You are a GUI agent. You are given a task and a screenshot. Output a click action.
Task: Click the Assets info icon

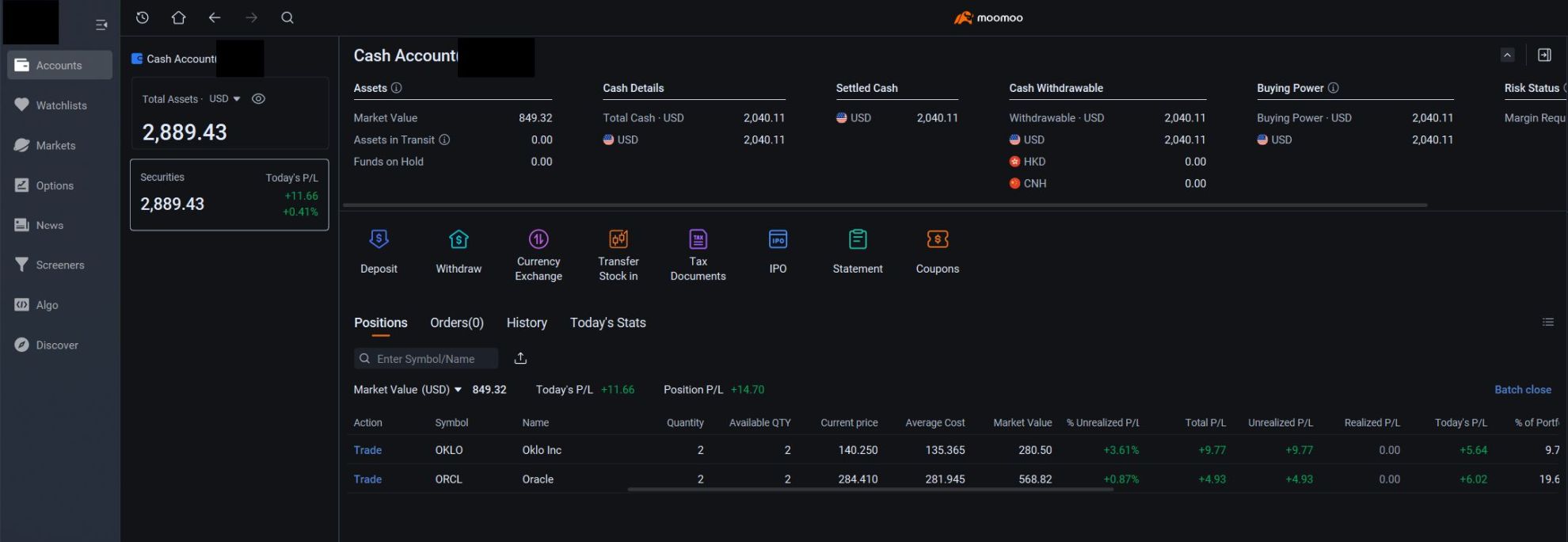coord(397,88)
